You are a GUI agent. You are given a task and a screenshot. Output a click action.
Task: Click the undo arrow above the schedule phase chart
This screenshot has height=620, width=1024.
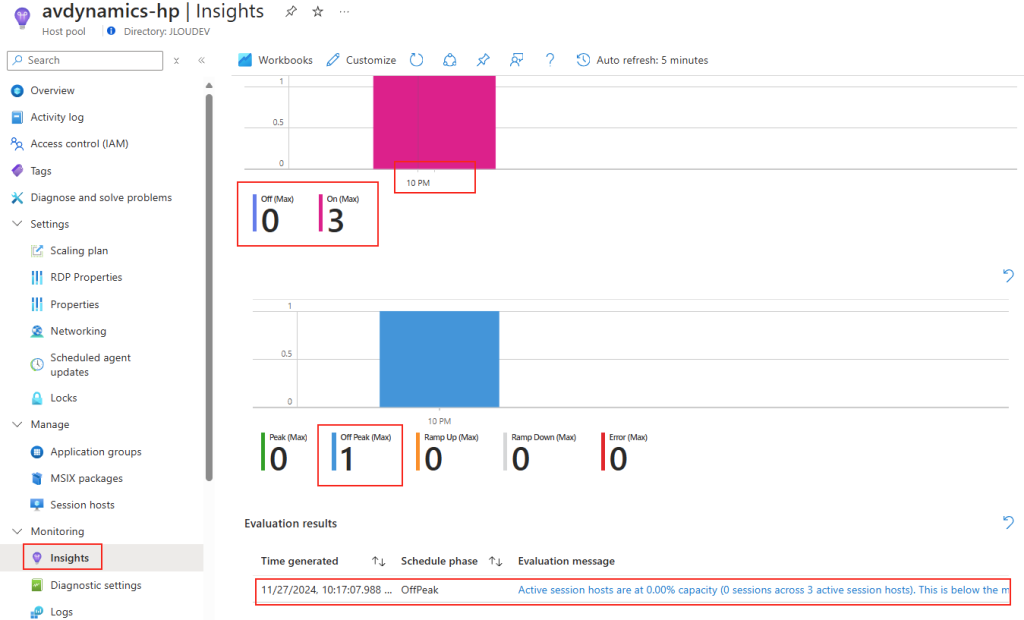point(1008,276)
